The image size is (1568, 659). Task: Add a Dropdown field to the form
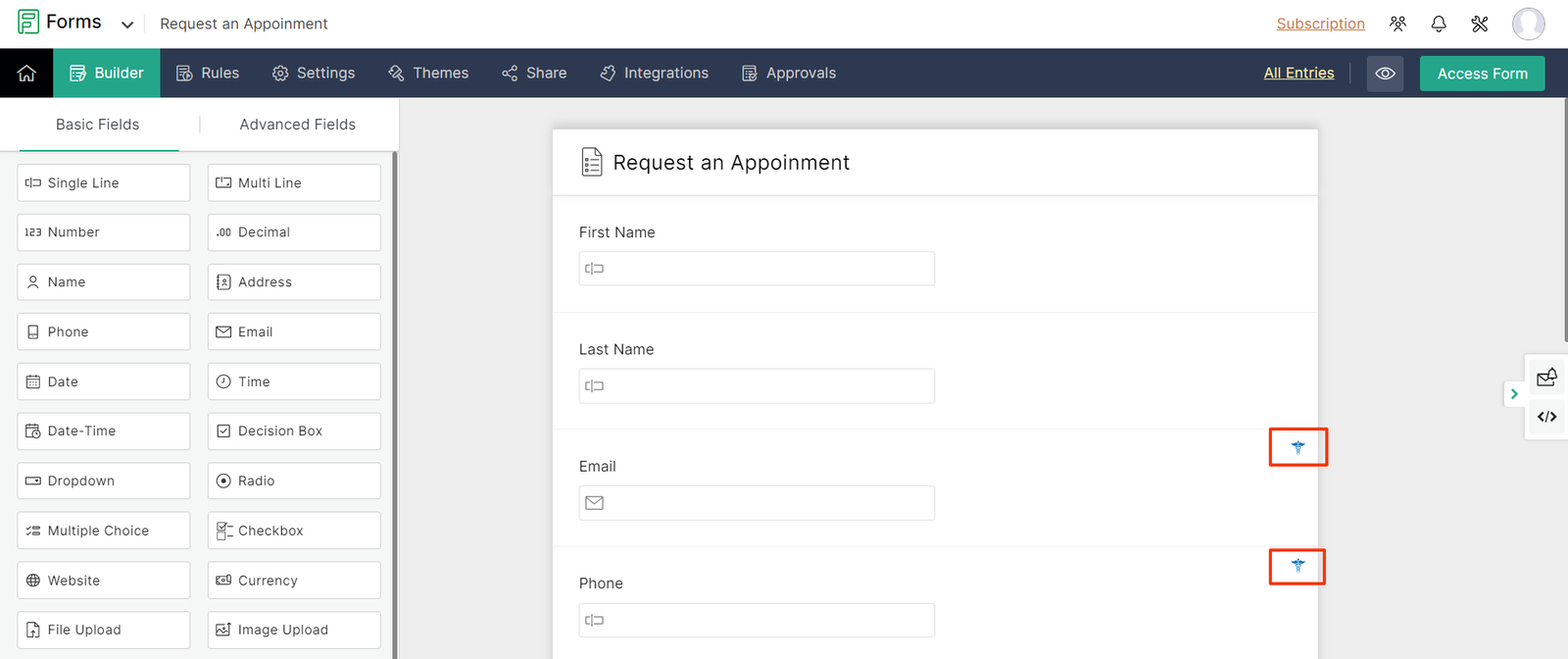pos(103,481)
